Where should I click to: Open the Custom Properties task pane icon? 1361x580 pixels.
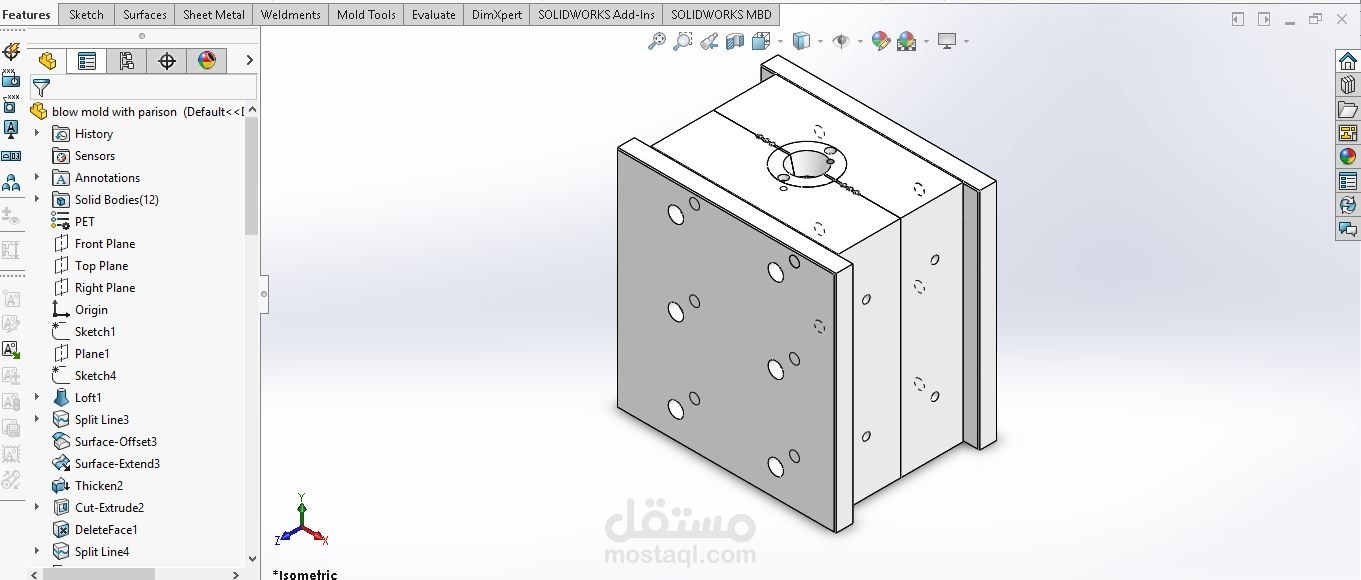[x=1348, y=181]
